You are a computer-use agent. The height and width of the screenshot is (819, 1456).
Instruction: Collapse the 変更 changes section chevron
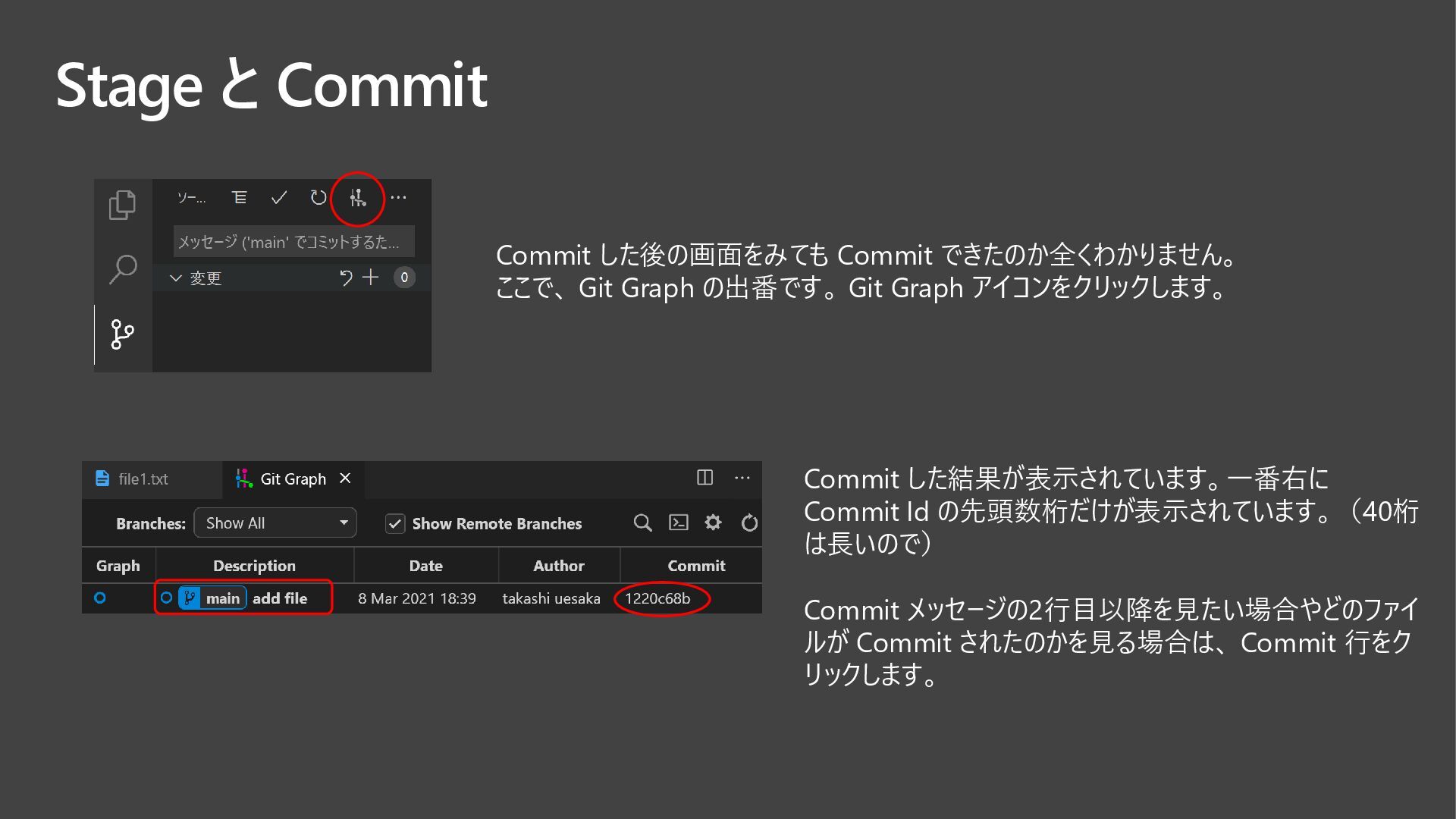click(176, 278)
